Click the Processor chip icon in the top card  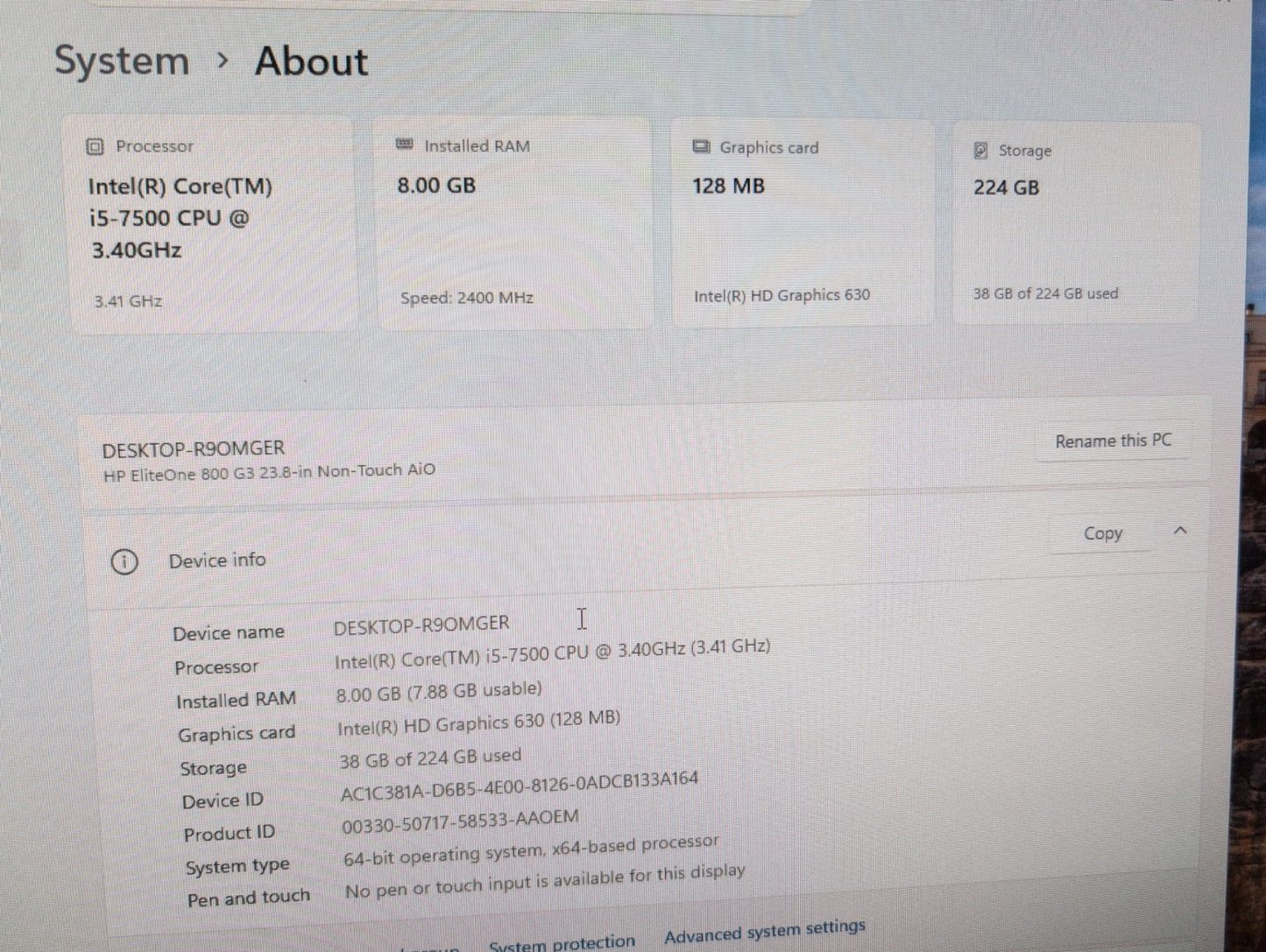tap(95, 146)
